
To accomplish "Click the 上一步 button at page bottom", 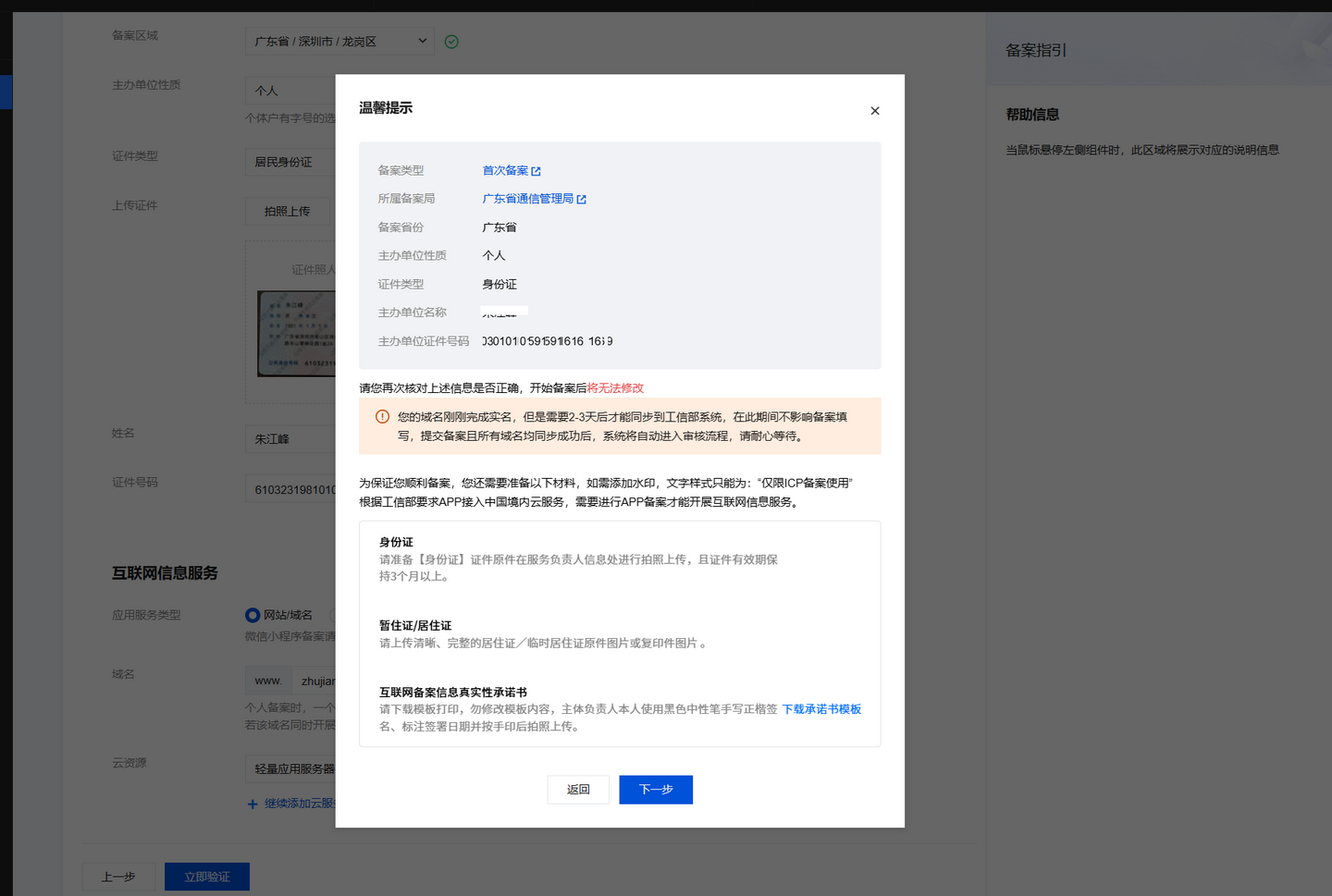I will pyautogui.click(x=117, y=877).
